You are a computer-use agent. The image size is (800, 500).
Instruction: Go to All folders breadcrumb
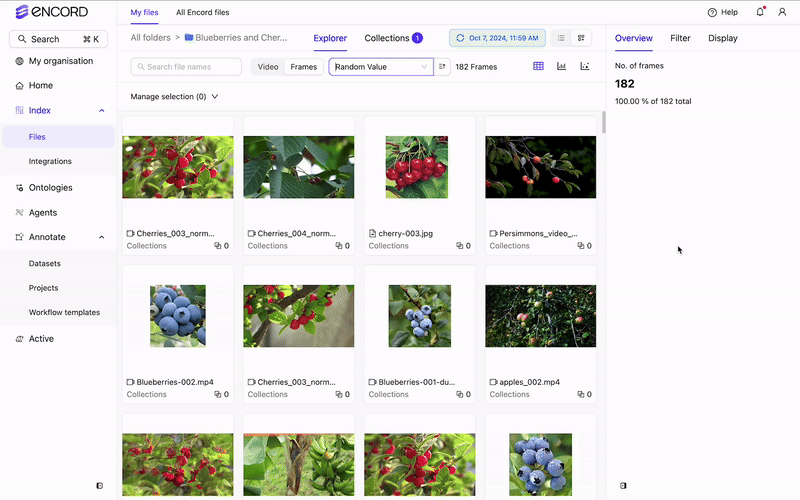151,37
